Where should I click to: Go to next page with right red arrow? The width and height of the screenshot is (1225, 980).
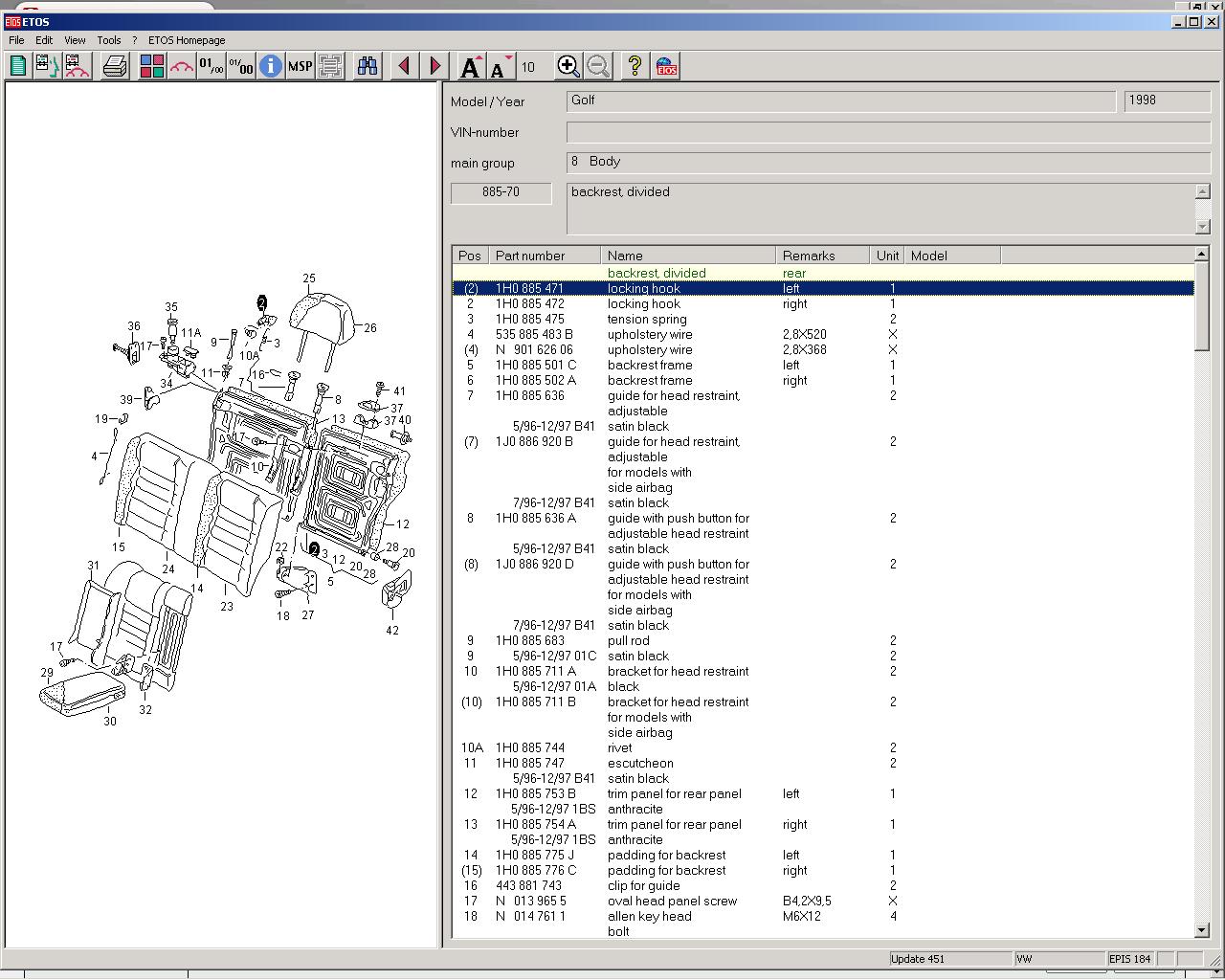pyautogui.click(x=435, y=66)
